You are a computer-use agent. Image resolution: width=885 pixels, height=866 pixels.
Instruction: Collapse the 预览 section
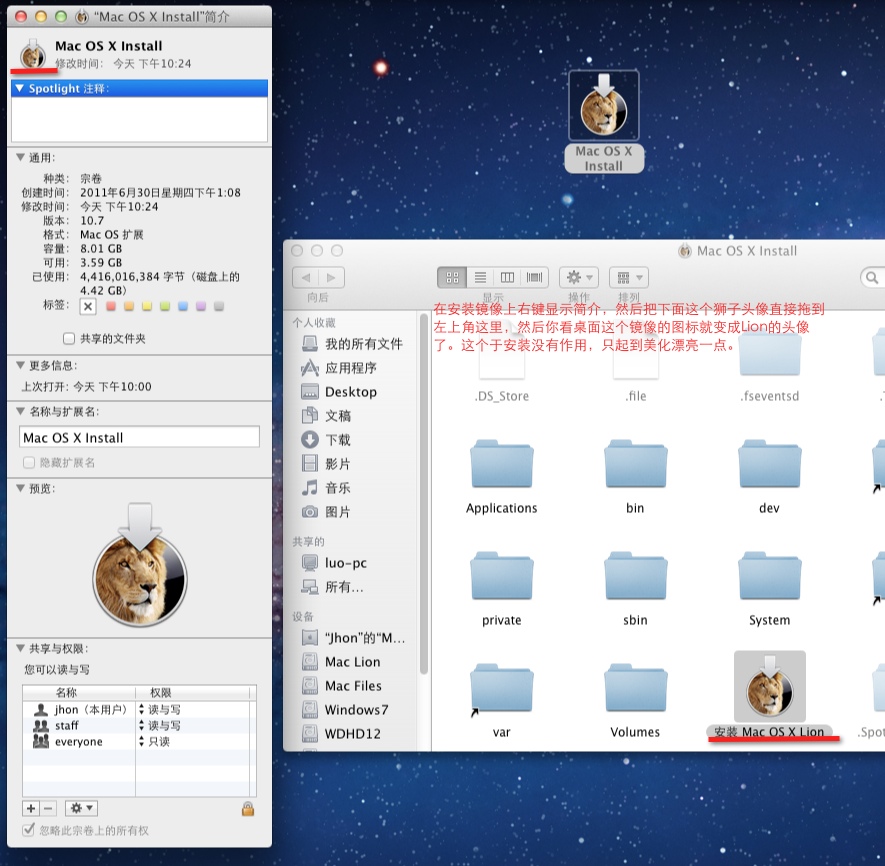coord(20,488)
